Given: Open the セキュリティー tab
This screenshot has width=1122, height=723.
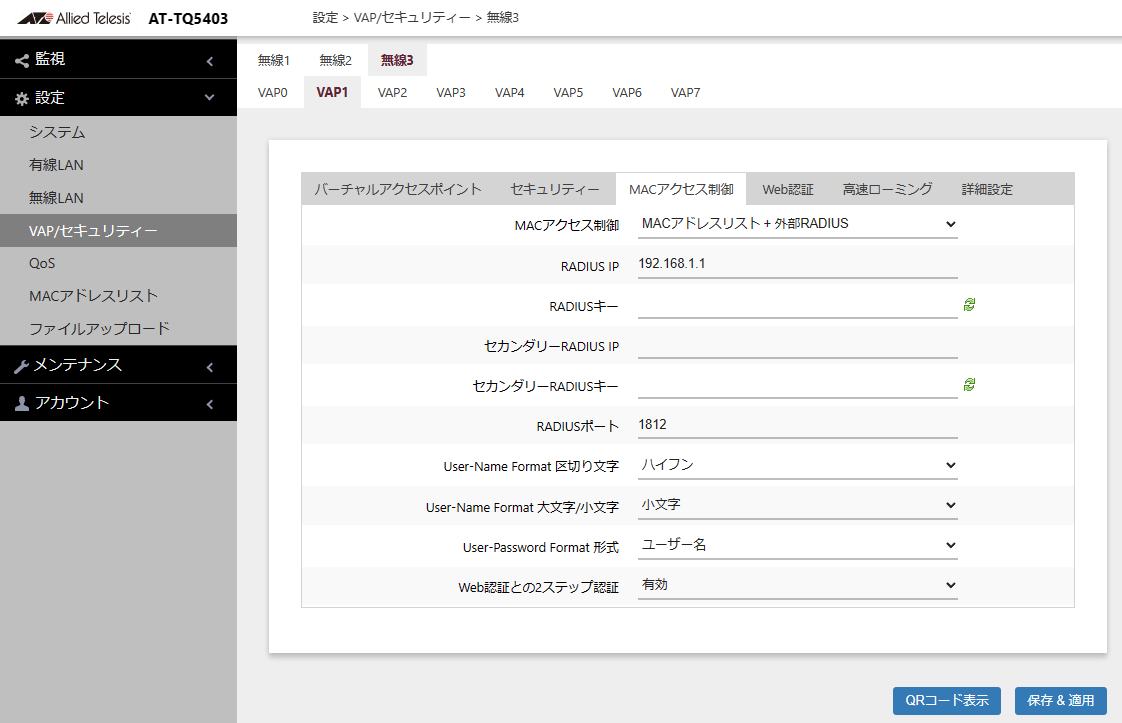Looking at the screenshot, I should (555, 189).
